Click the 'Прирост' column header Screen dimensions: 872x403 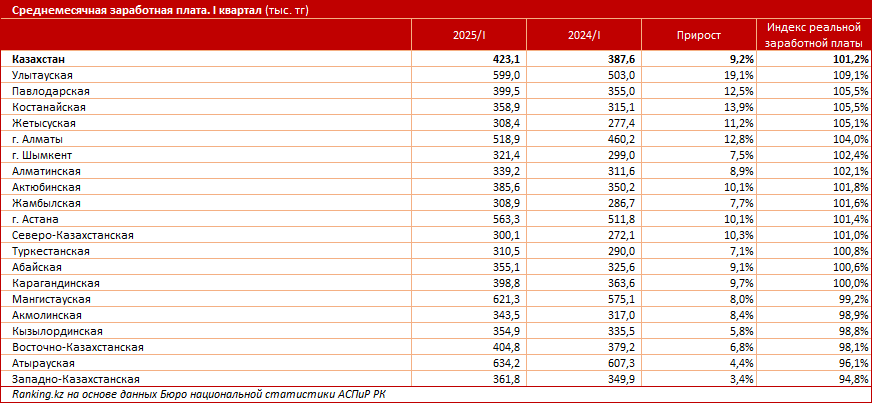(699, 35)
